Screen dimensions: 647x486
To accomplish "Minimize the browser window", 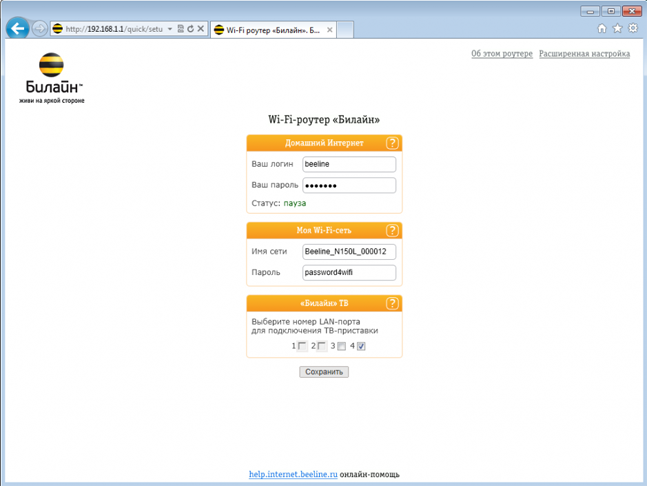I will coord(590,11).
